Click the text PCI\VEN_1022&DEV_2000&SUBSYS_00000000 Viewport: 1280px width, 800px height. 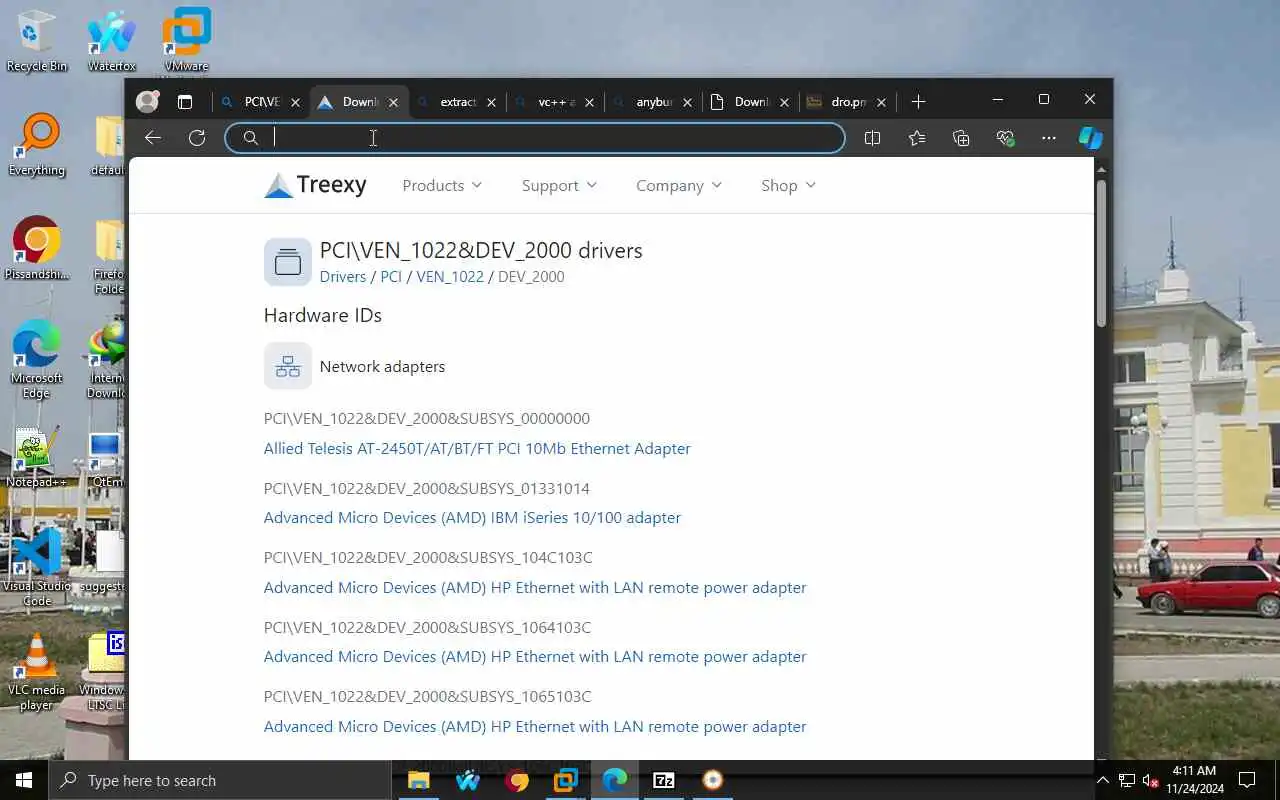[x=427, y=418]
